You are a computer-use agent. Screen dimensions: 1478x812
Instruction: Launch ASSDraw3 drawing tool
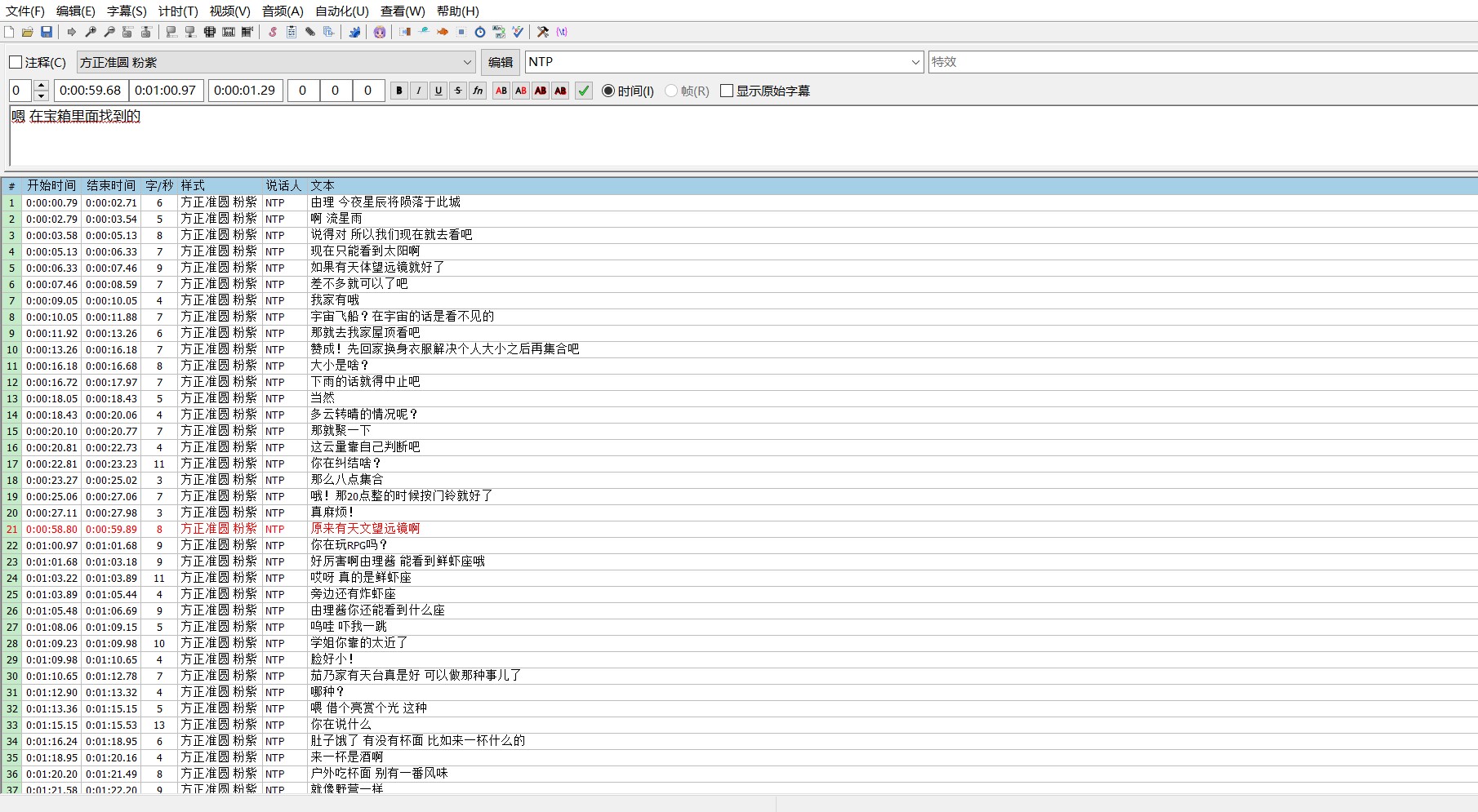coord(380,32)
